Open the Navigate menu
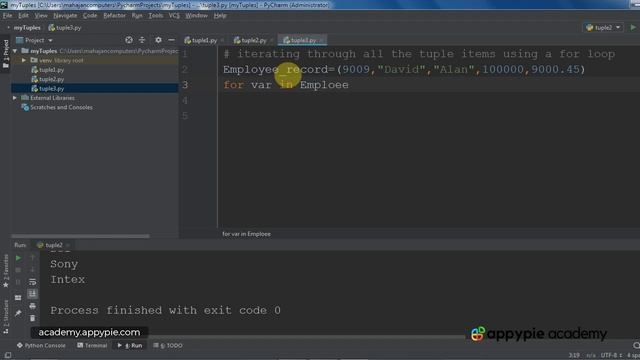Screen dimensions: 640x360 (x=65, y=16)
